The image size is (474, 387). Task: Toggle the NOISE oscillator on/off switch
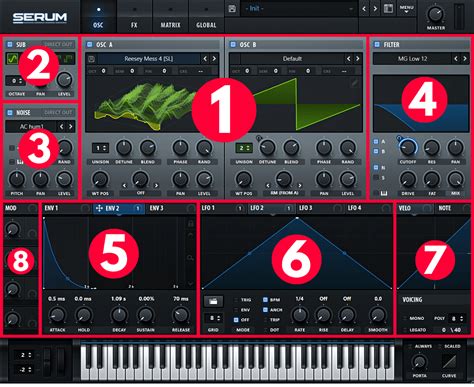10,113
